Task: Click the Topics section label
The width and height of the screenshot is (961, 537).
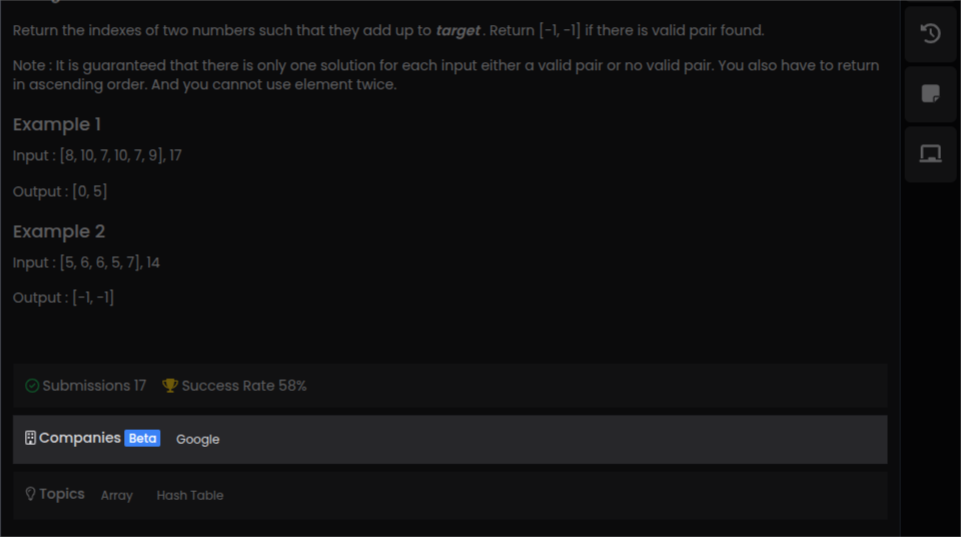Action: (62, 494)
